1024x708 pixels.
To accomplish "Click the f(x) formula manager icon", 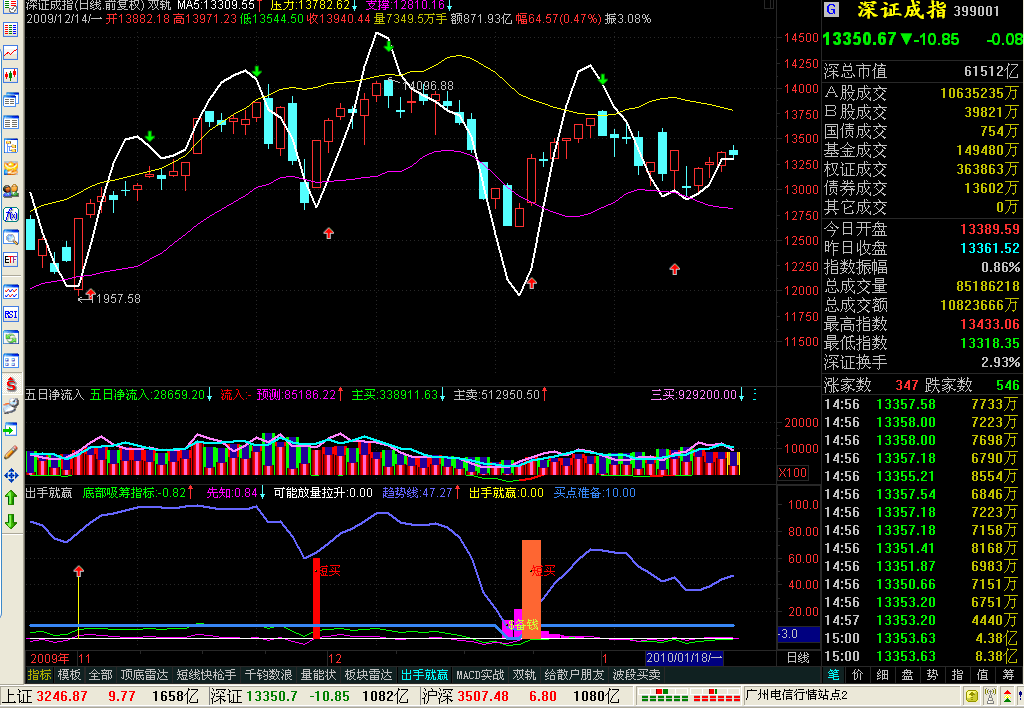I will click(x=10, y=214).
